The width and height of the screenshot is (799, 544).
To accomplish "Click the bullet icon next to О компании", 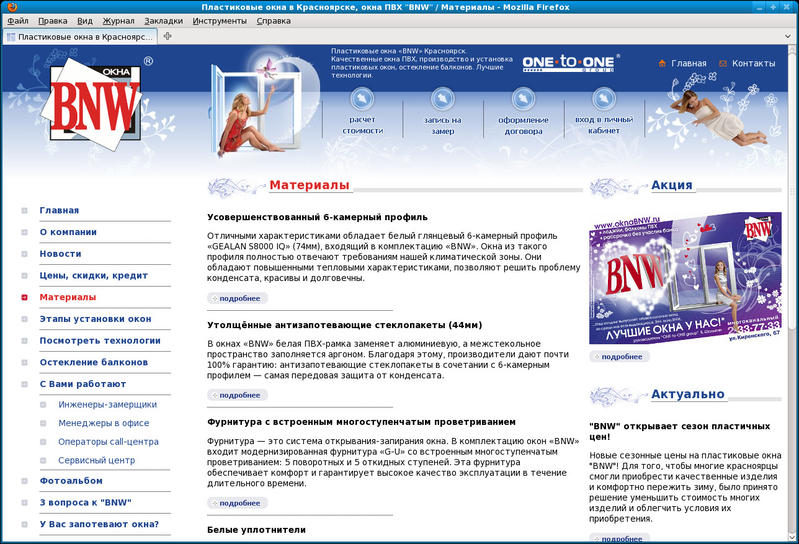I will [24, 232].
